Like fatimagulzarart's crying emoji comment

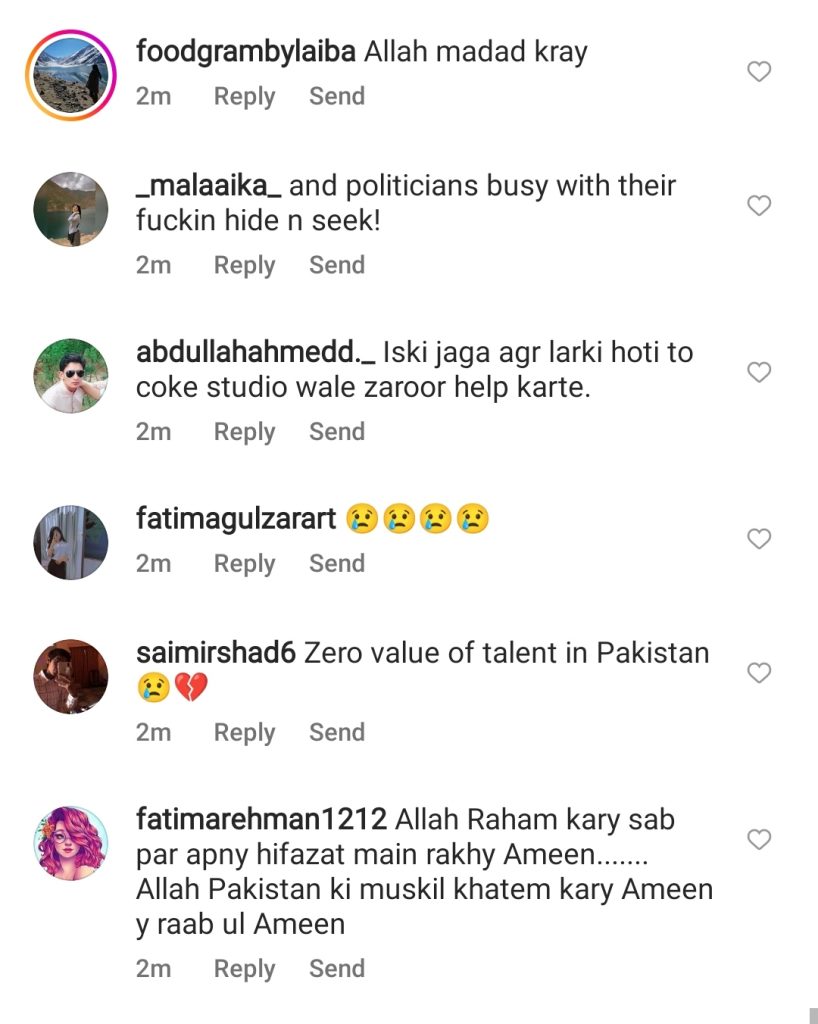coord(759,538)
